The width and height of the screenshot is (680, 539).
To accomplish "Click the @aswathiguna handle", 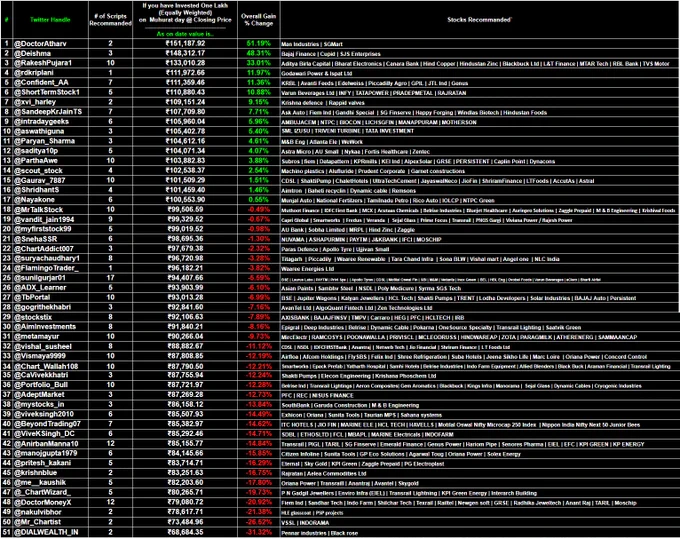I will click(x=39, y=131).
